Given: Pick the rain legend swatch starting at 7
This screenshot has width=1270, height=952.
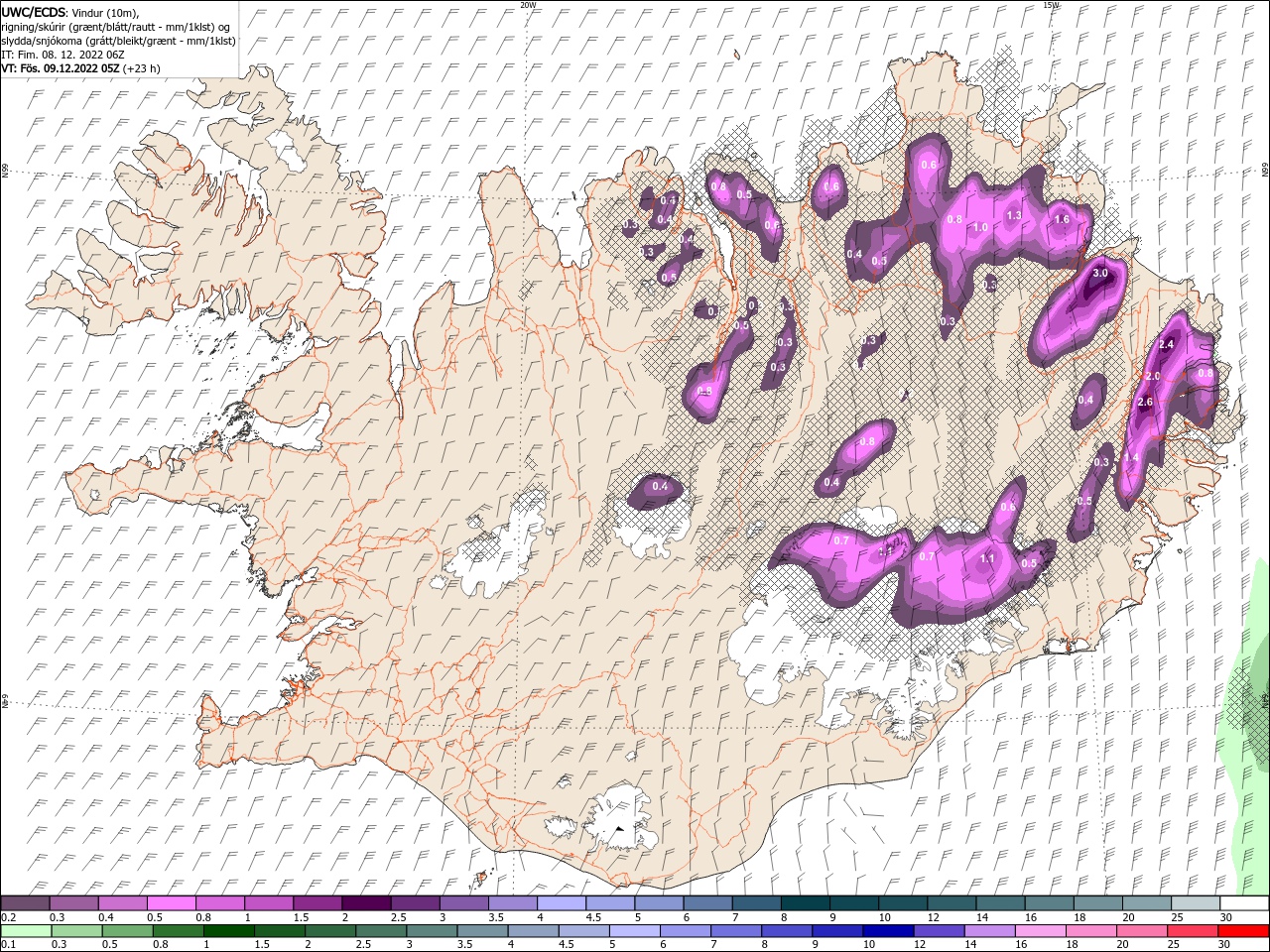Looking at the screenshot, I should tap(736, 931).
